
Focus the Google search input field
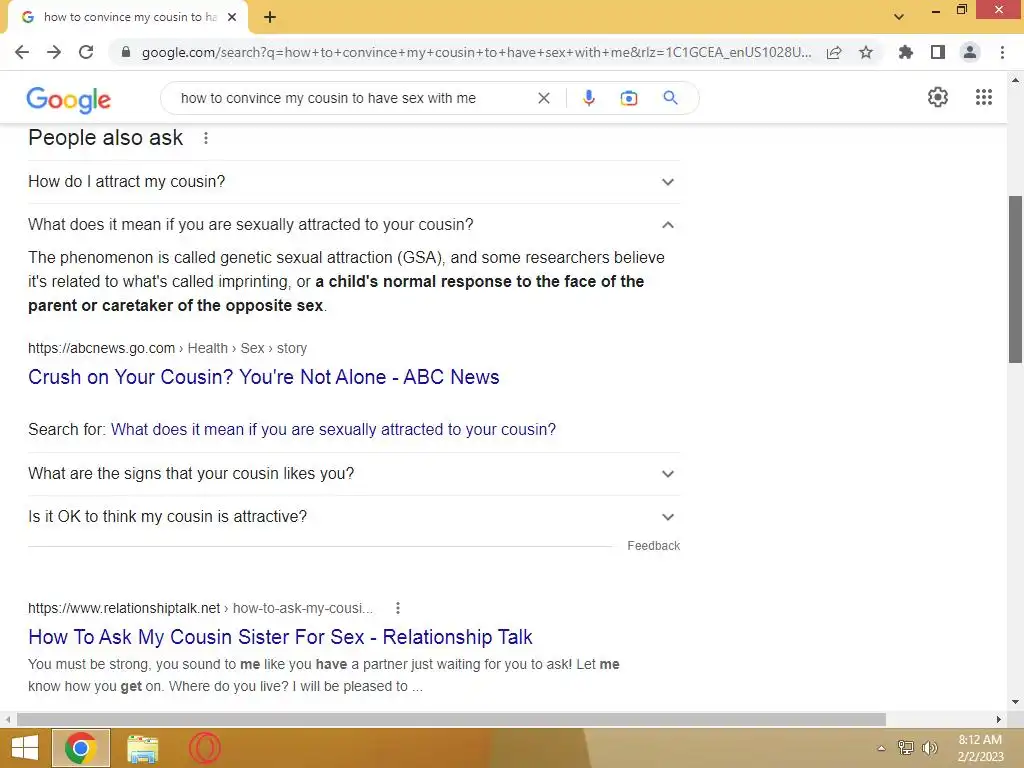353,98
